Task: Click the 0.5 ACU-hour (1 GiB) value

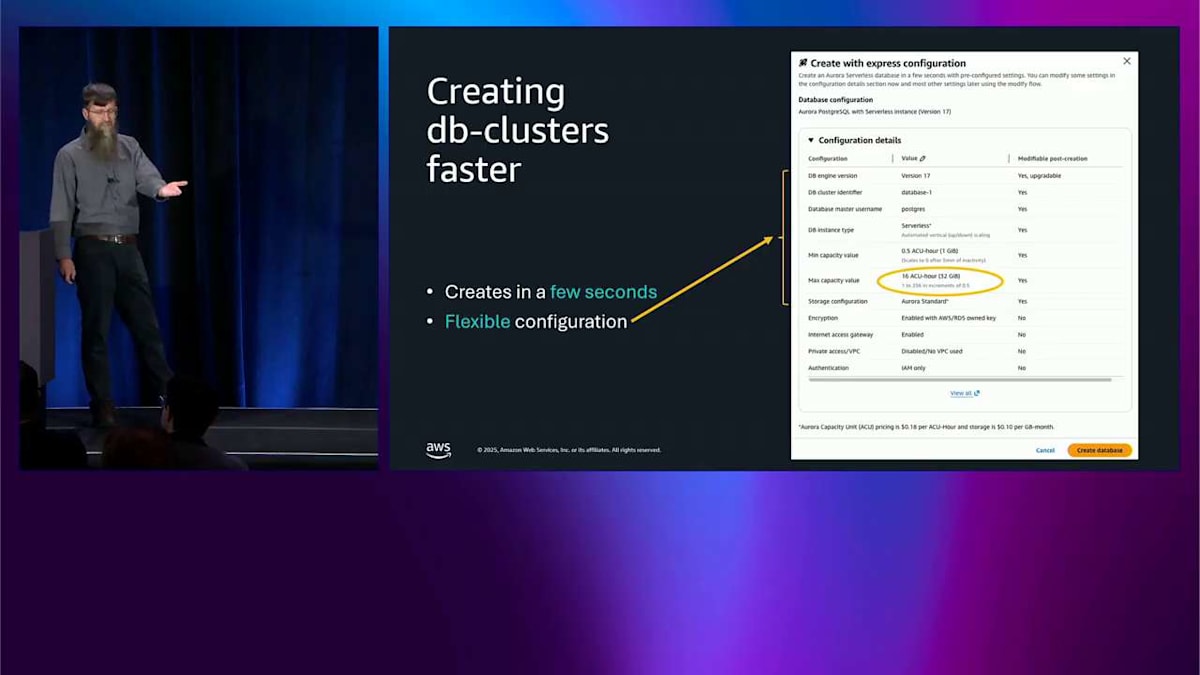Action: (x=930, y=250)
